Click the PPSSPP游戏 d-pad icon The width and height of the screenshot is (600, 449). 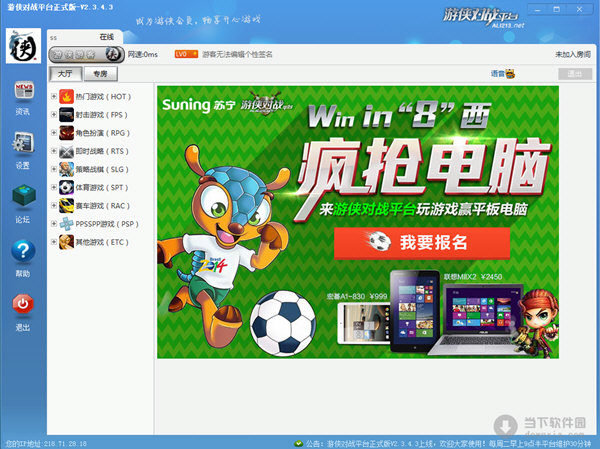(x=67, y=224)
